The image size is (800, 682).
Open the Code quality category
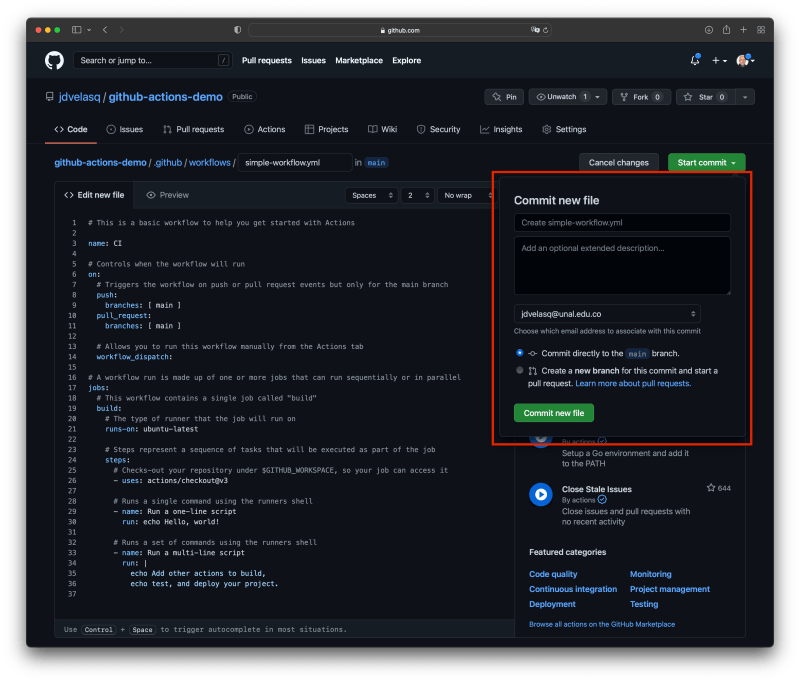(553, 574)
